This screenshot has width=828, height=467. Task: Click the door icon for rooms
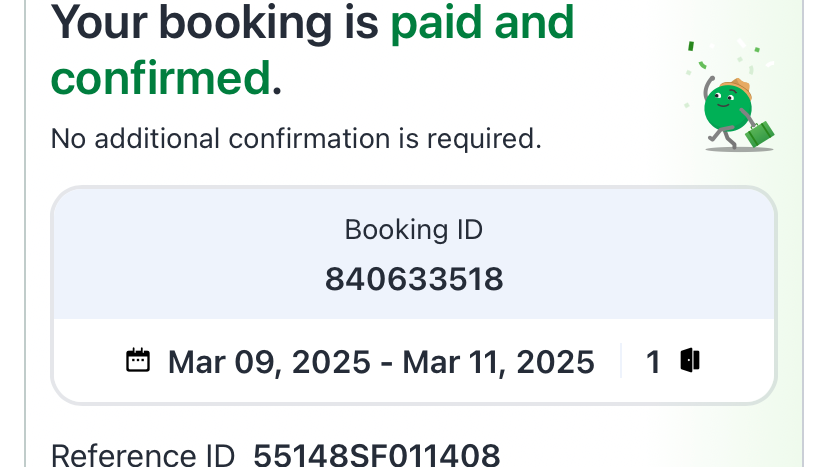pyautogui.click(x=689, y=360)
